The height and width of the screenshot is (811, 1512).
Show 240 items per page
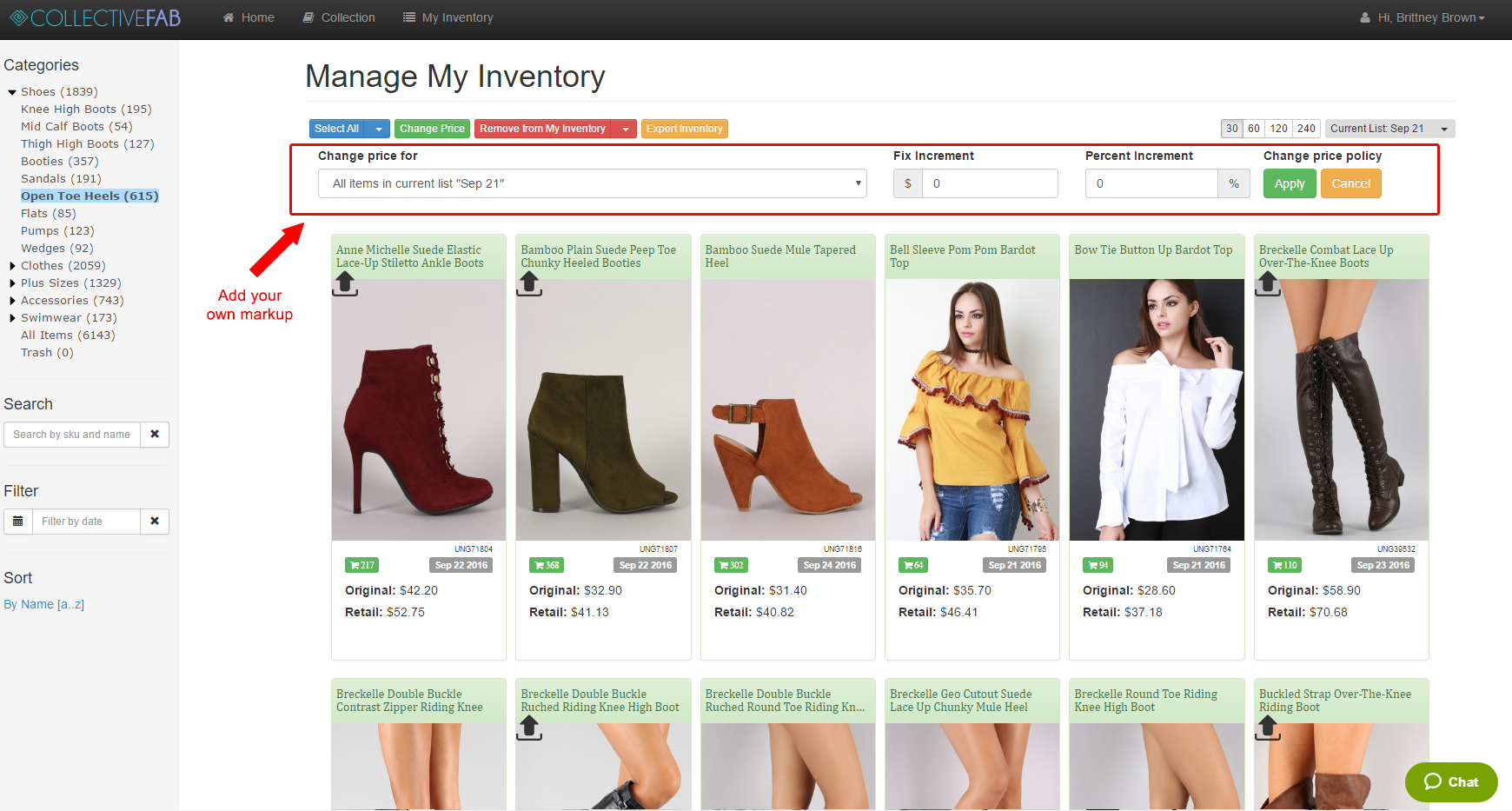click(1307, 129)
